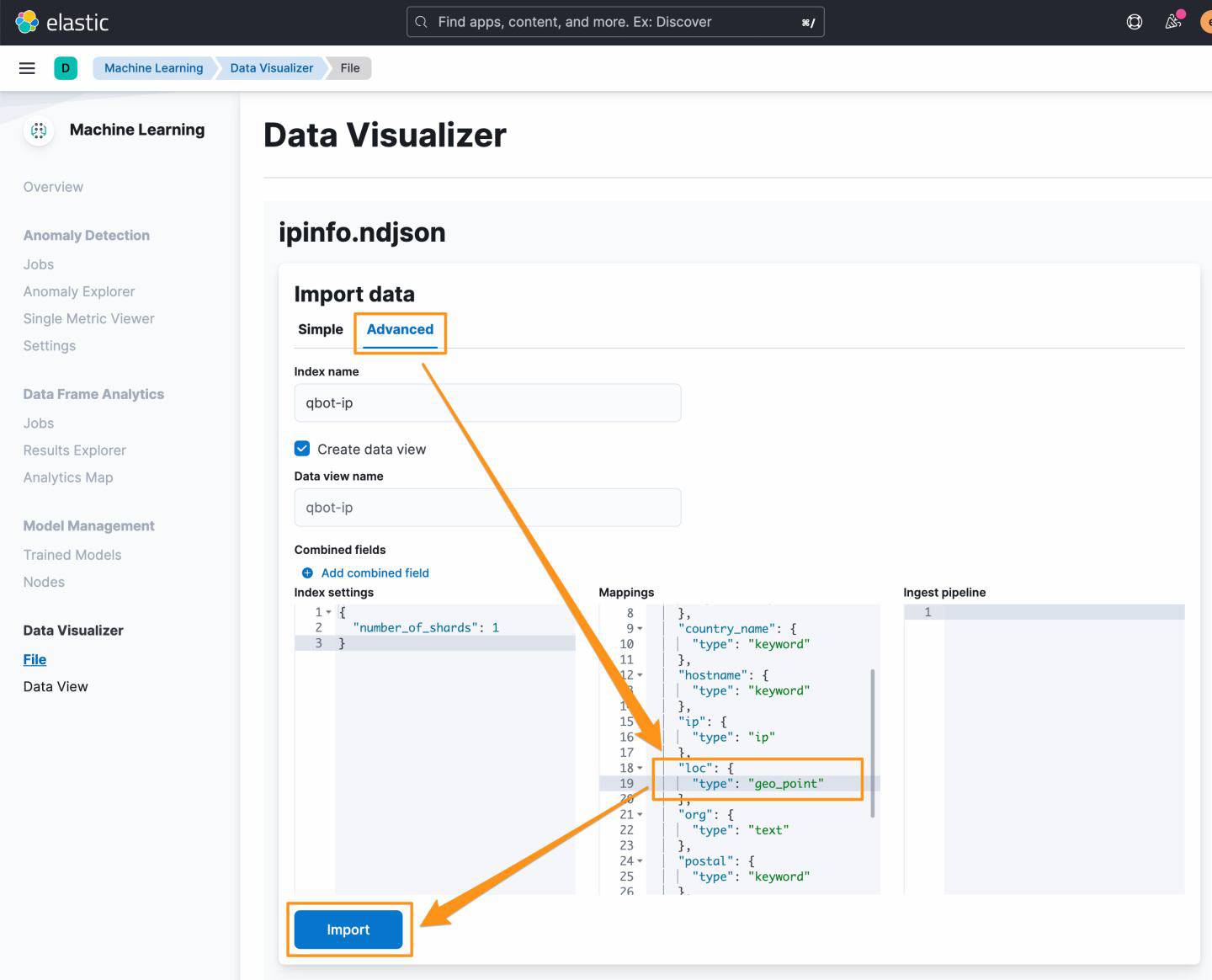The height and width of the screenshot is (980, 1212).
Task: Click the Index name input field
Action: (x=487, y=403)
